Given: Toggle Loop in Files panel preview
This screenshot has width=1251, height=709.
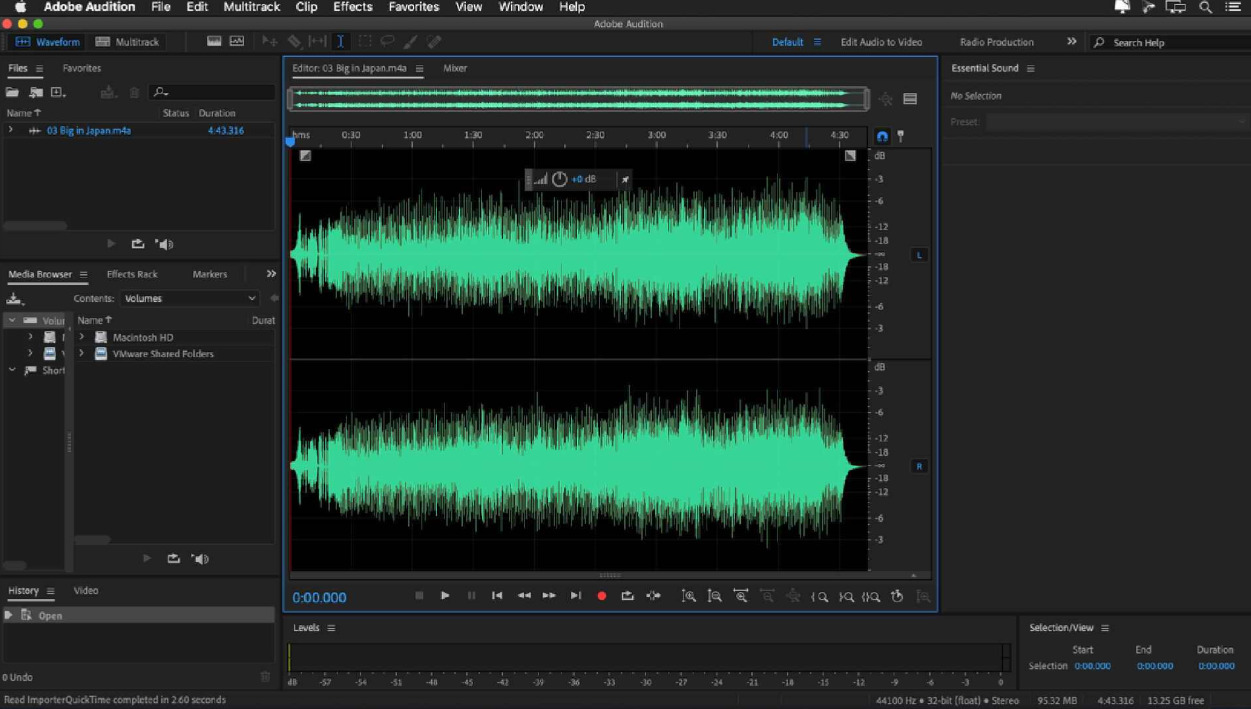Looking at the screenshot, I should tap(138, 244).
